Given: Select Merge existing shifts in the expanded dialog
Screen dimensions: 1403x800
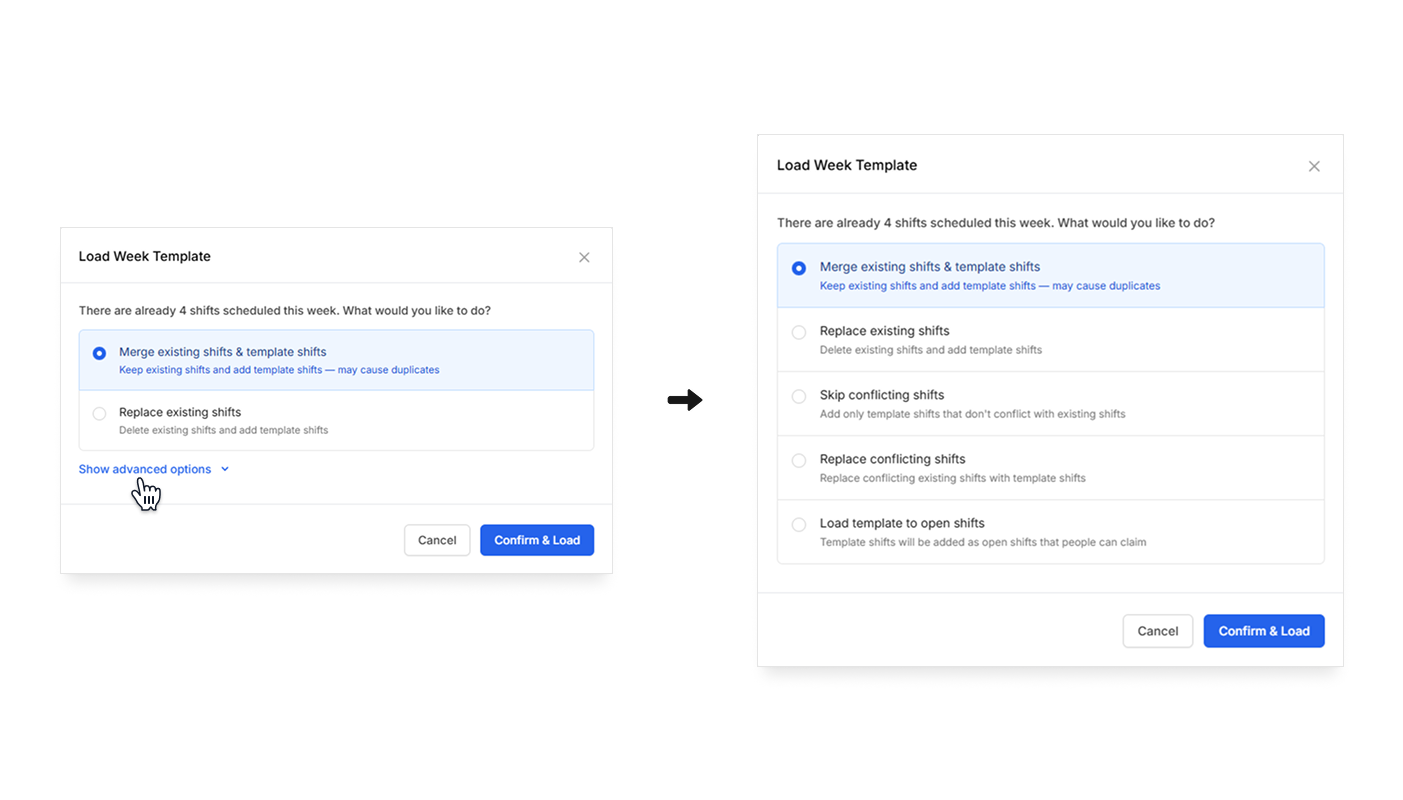Looking at the screenshot, I should point(799,268).
